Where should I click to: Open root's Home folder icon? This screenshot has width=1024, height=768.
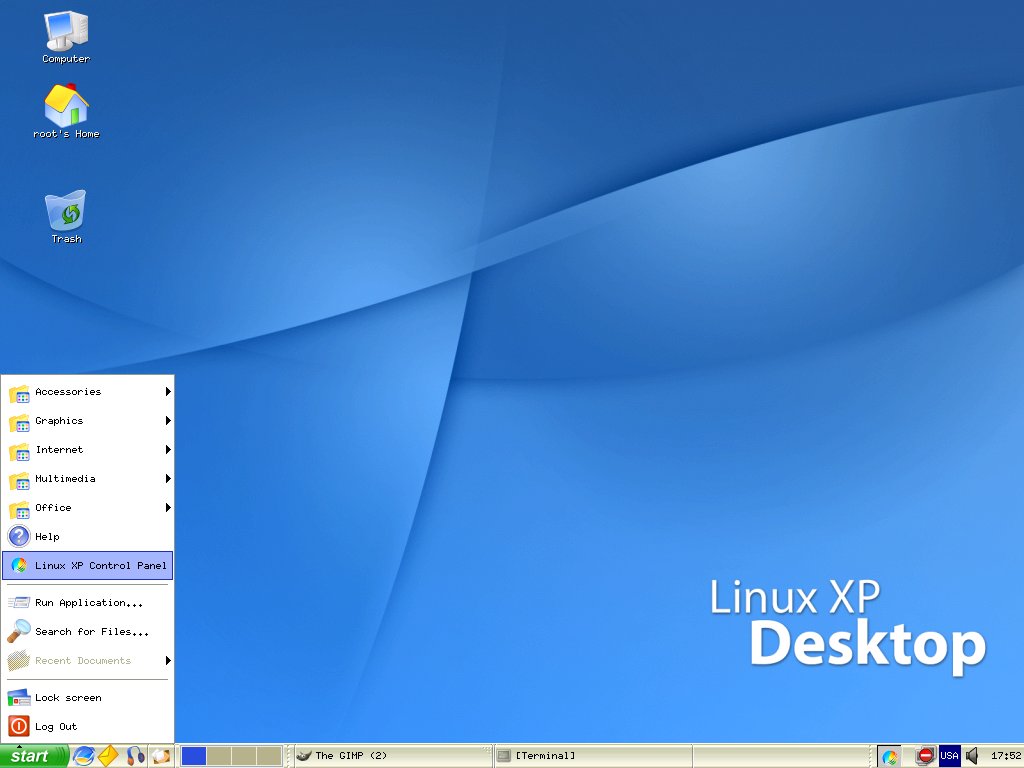coord(66,111)
